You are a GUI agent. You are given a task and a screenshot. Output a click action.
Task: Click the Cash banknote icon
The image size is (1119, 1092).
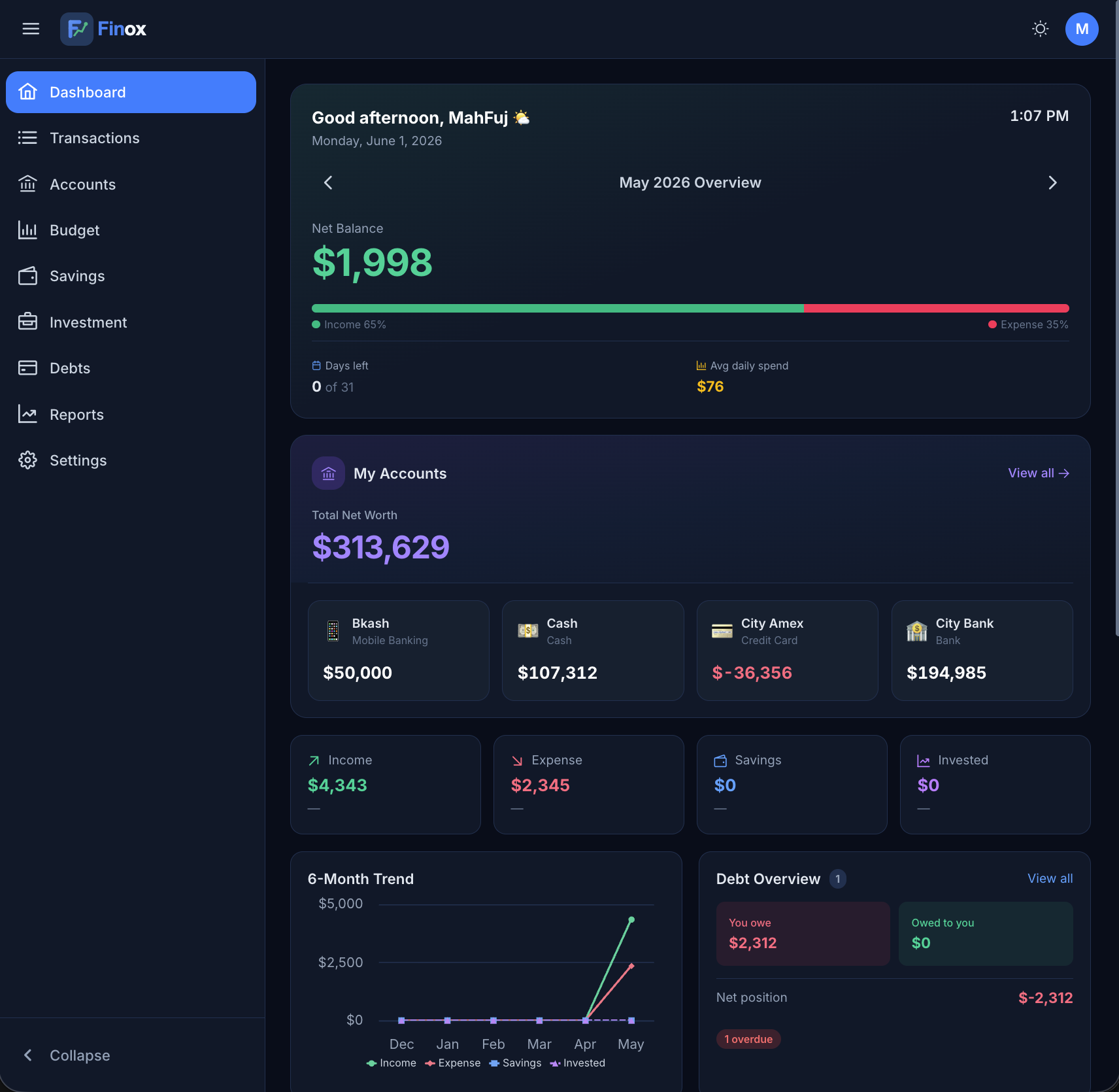point(527,631)
